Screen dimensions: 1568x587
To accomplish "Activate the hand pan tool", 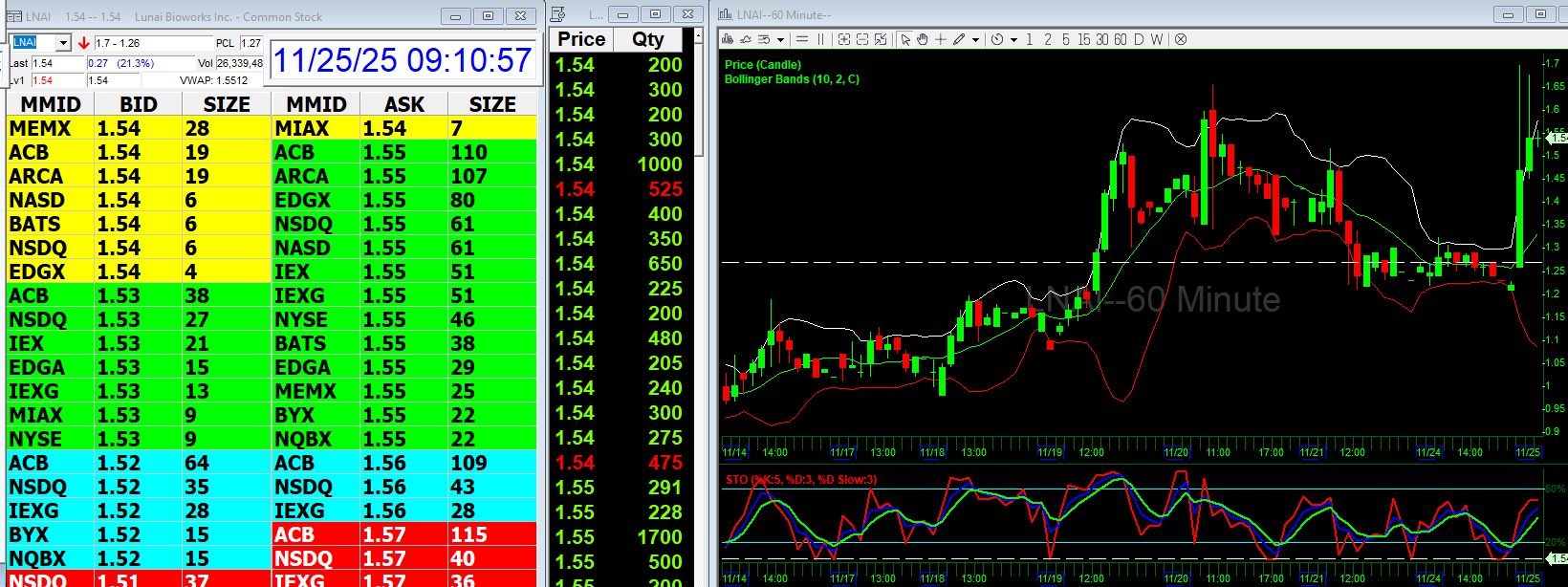I will (x=923, y=39).
